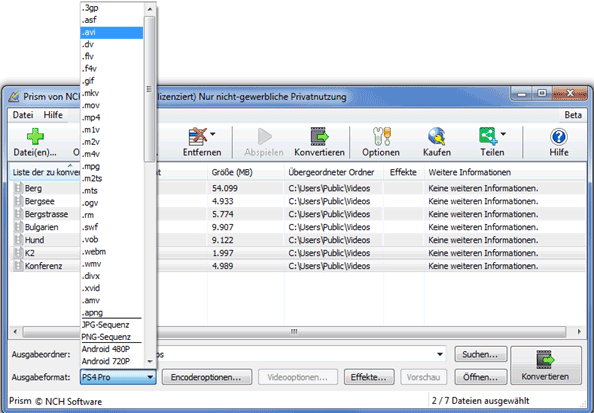Image resolution: width=594 pixels, height=413 pixels.
Task: Click the file list horizontal scrollbar thumb
Action: click(294, 332)
